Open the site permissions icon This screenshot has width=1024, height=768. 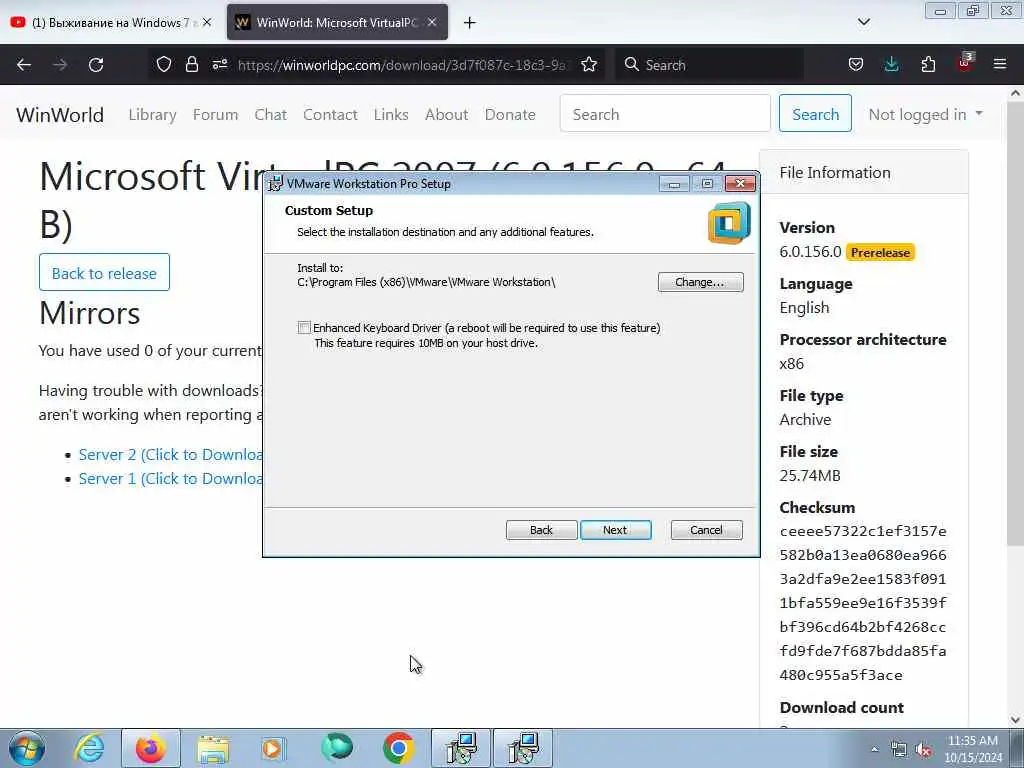click(220, 65)
